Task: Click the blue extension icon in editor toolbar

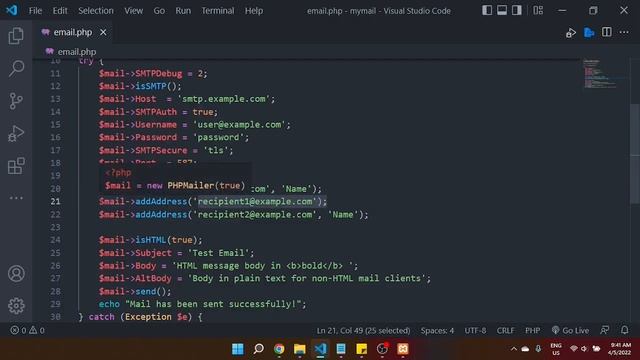Action: (589, 32)
